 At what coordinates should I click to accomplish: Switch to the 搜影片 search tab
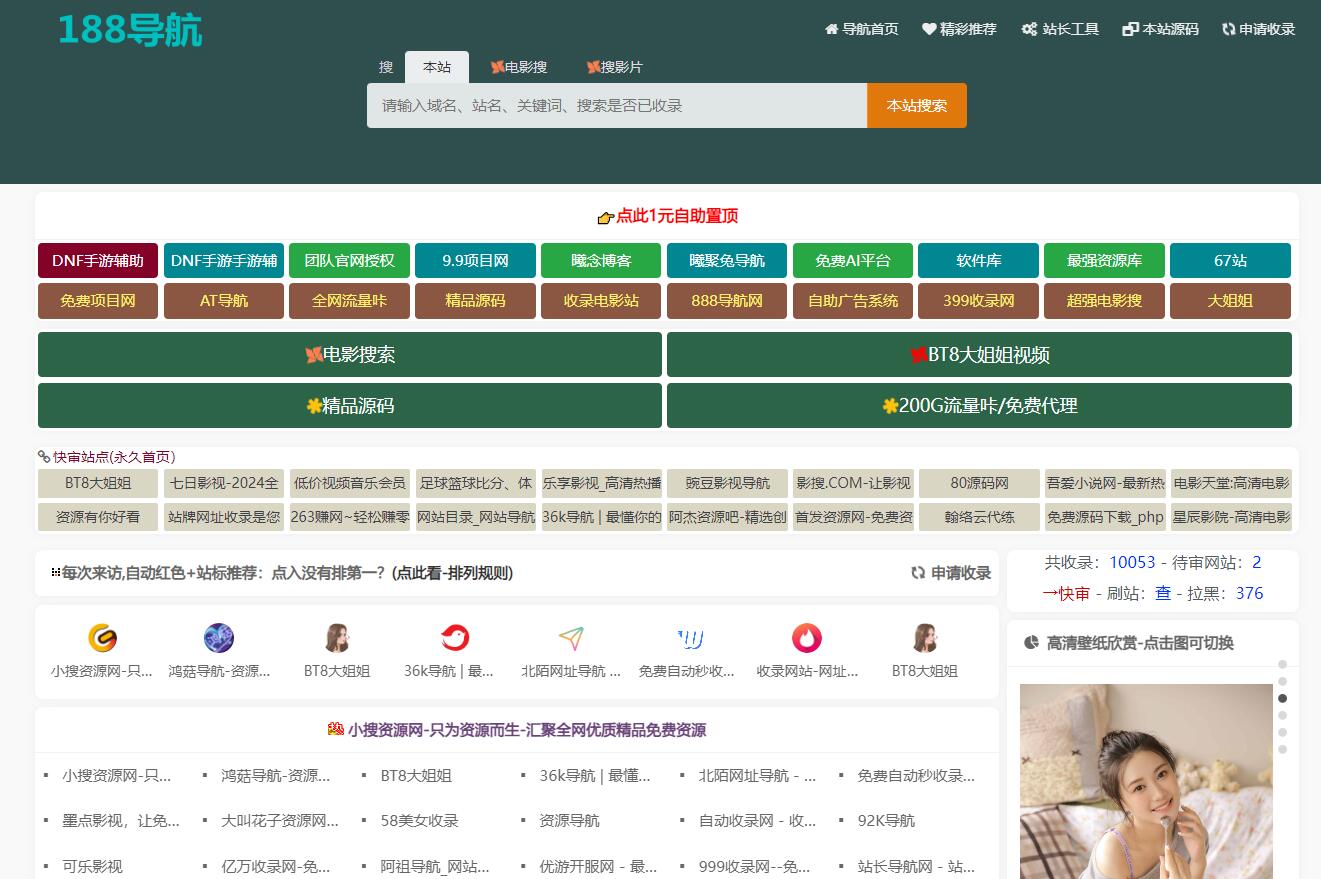coord(614,67)
